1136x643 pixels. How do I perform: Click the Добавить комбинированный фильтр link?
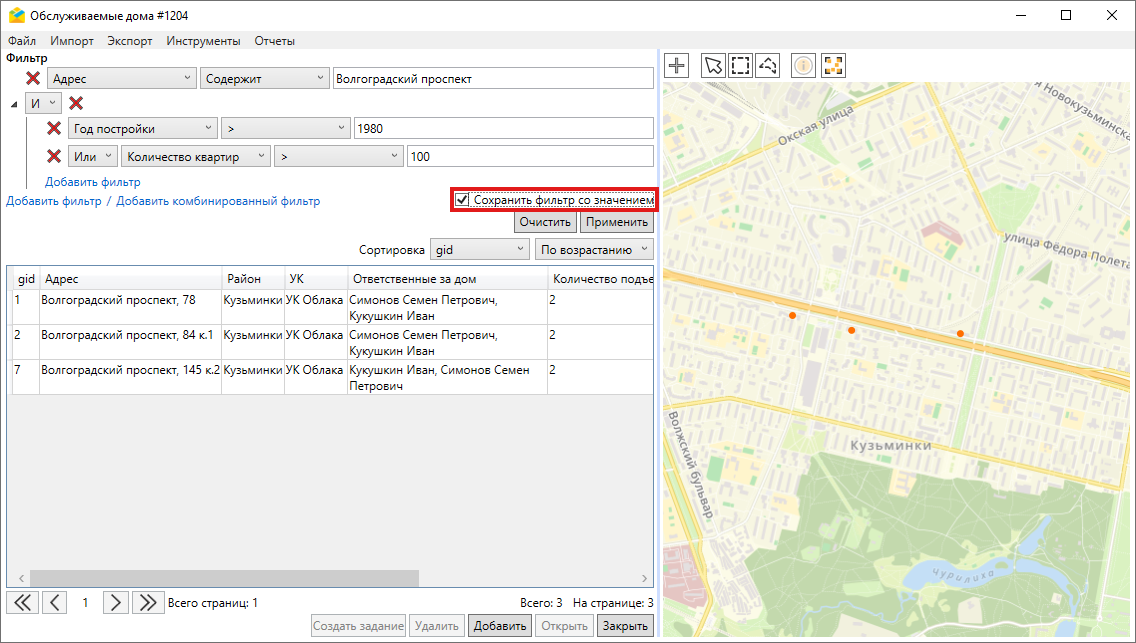click(218, 201)
